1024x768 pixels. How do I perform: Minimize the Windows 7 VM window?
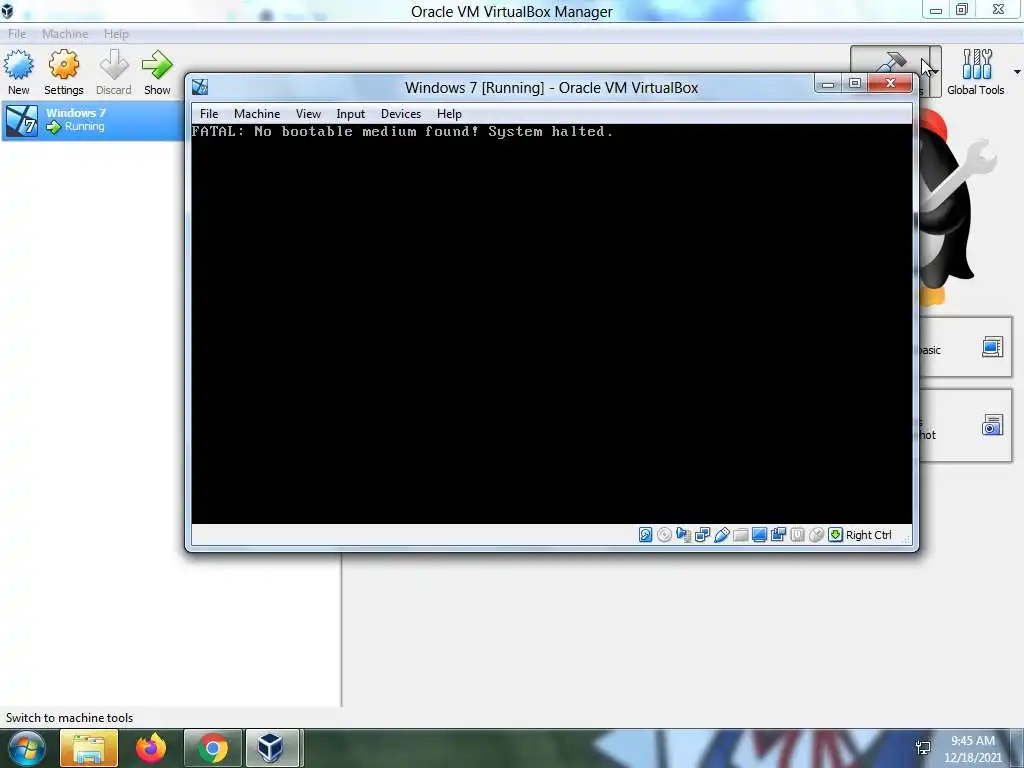827,84
